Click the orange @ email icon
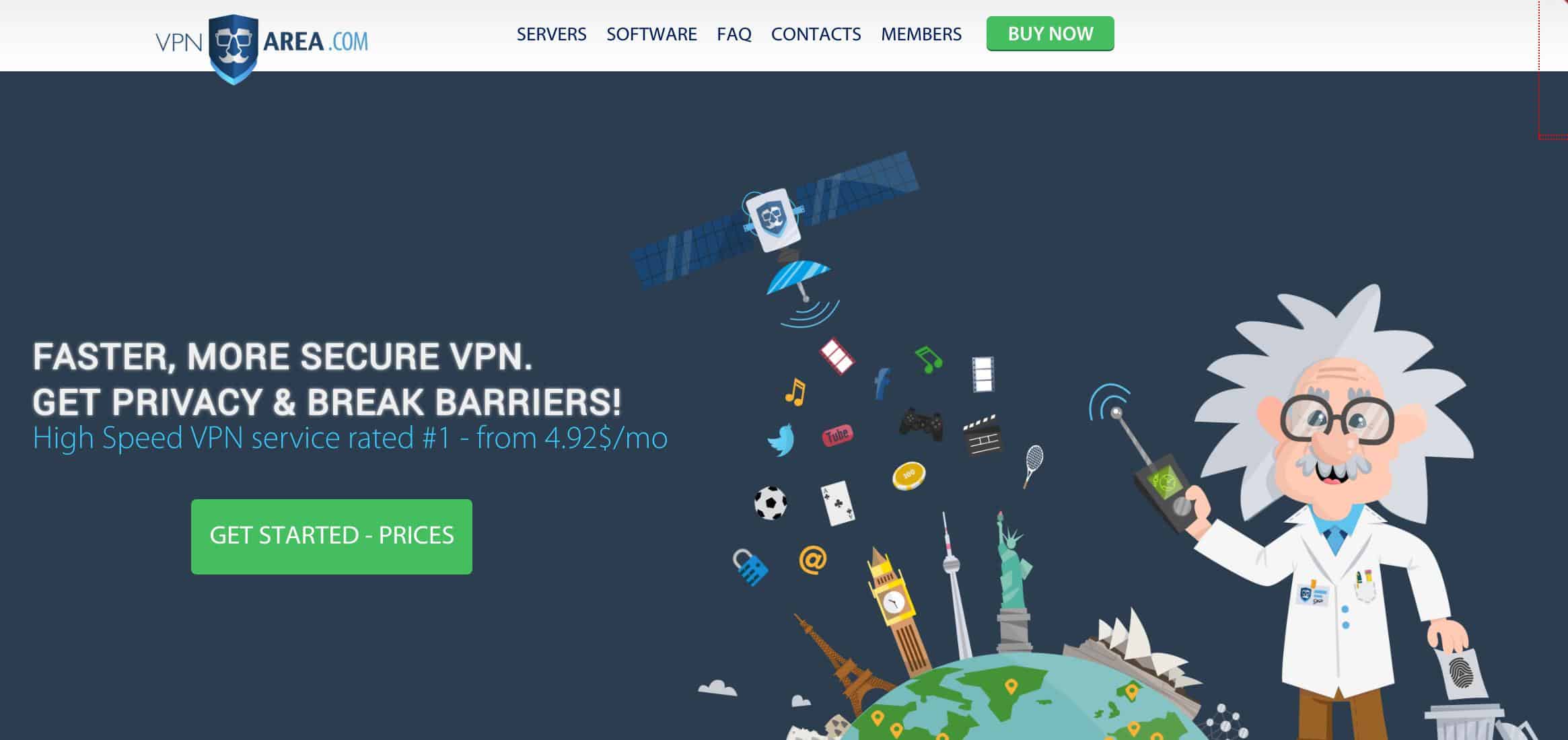 tap(812, 559)
